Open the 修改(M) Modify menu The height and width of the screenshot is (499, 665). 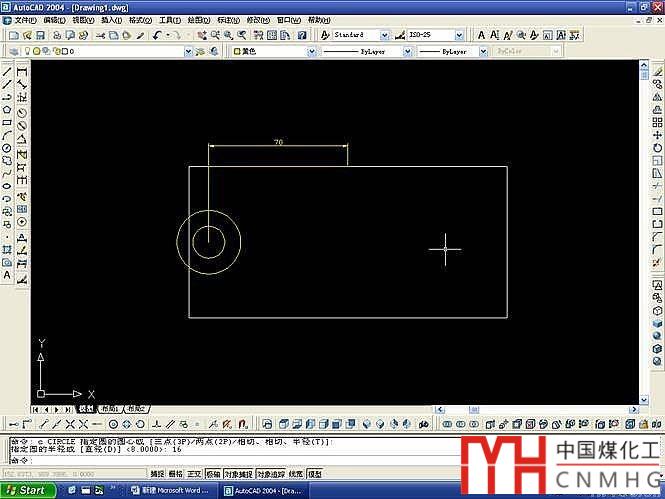click(258, 20)
